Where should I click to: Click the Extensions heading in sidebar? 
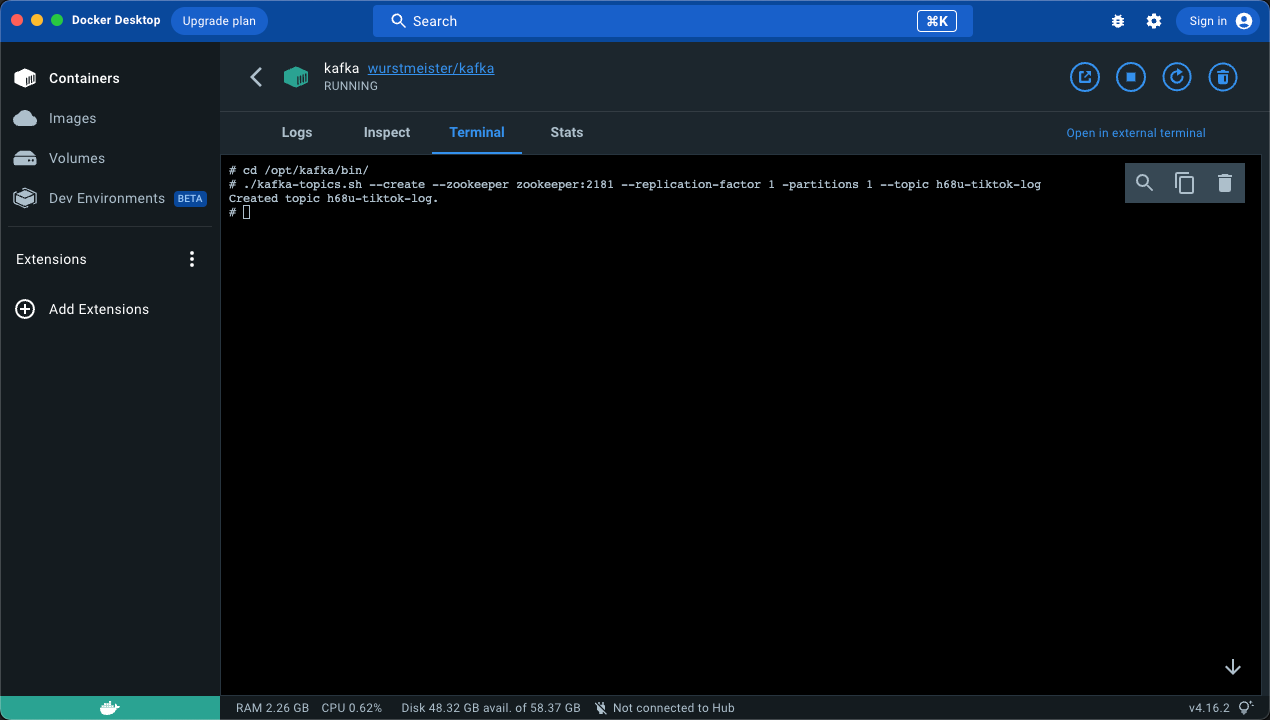tap(51, 259)
